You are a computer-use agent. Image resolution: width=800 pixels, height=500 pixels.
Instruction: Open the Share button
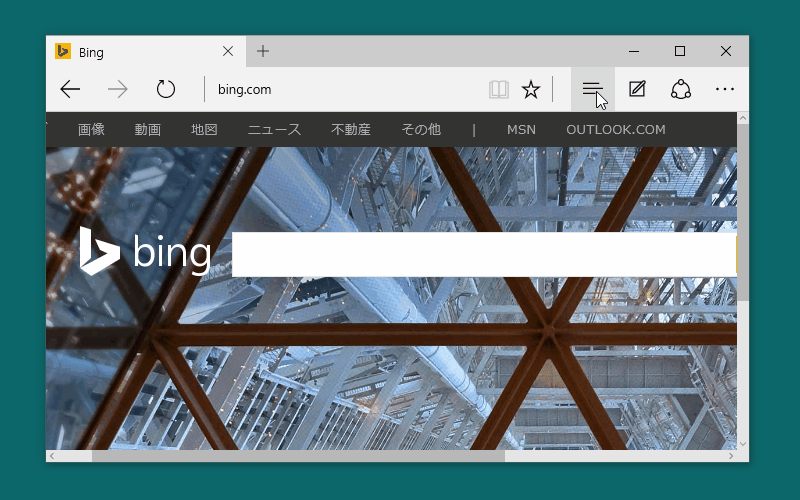point(681,89)
